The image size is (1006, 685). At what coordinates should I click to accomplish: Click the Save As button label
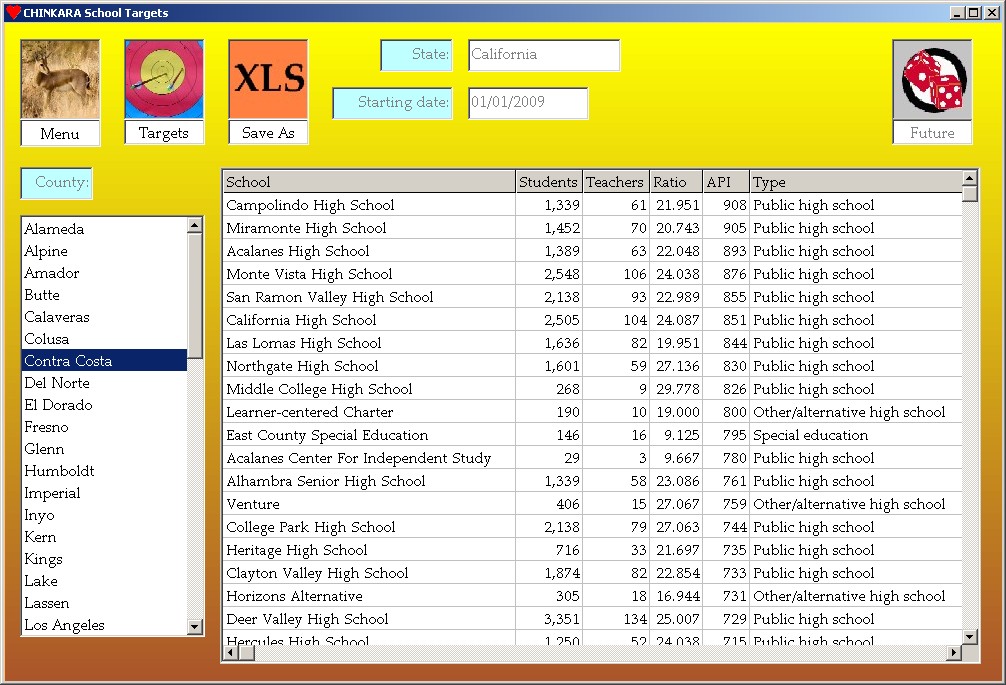[x=268, y=133]
